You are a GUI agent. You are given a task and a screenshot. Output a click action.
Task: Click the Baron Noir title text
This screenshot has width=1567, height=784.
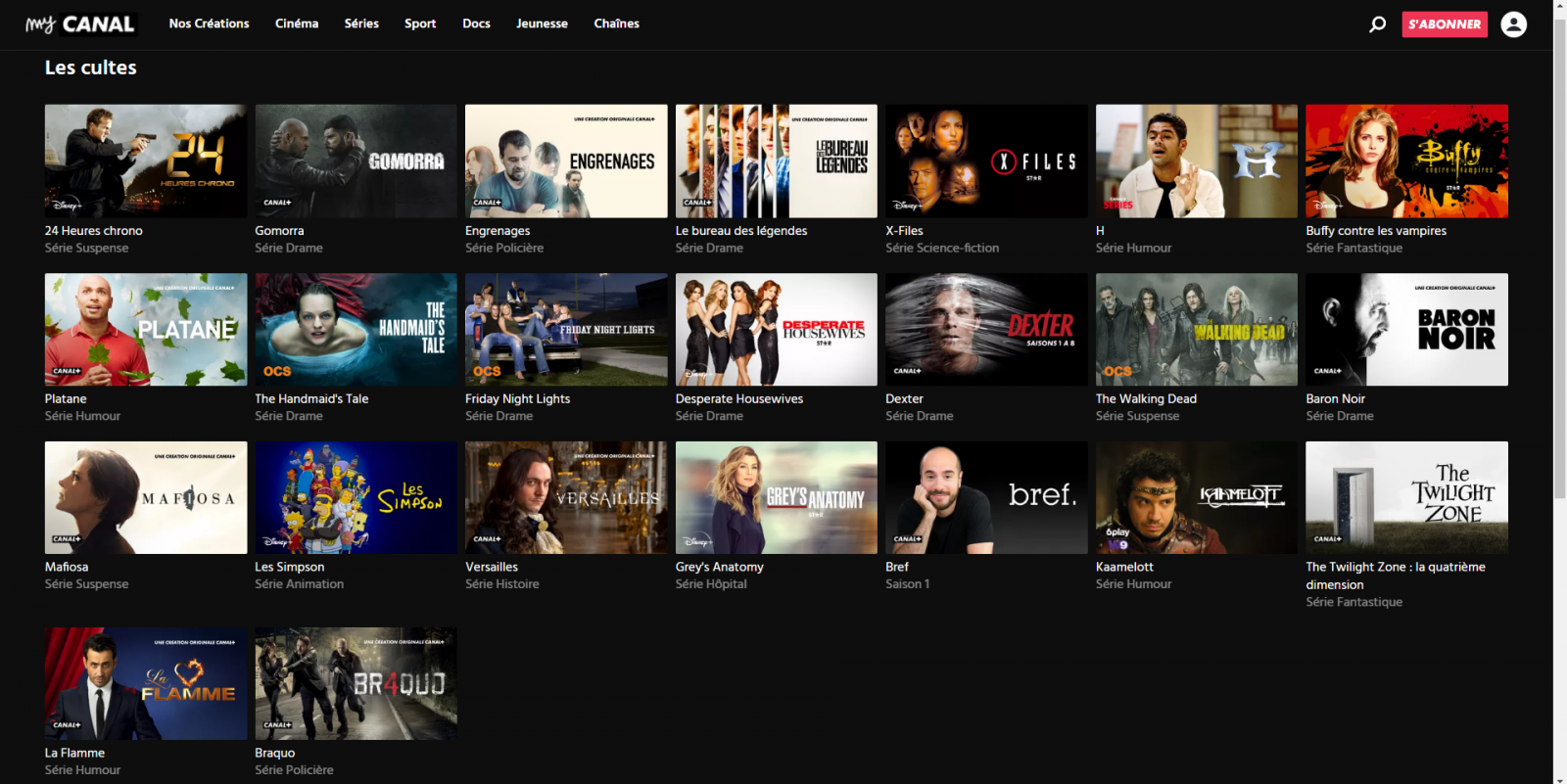1335,399
